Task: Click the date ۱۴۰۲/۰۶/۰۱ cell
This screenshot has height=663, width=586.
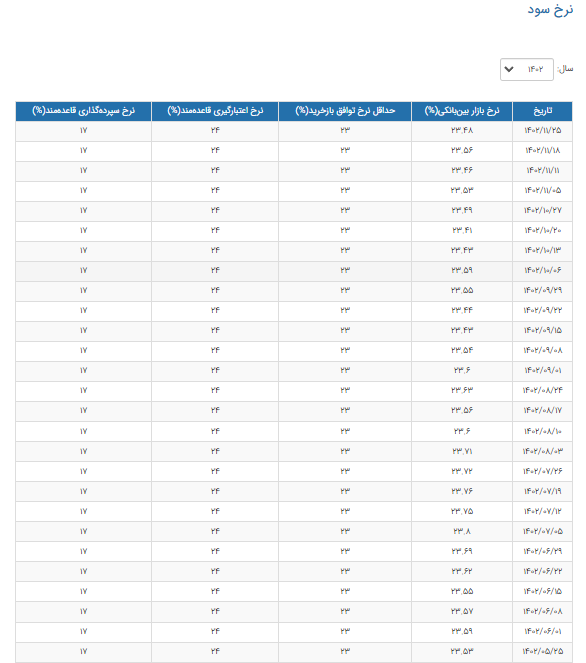Action: [x=542, y=632]
